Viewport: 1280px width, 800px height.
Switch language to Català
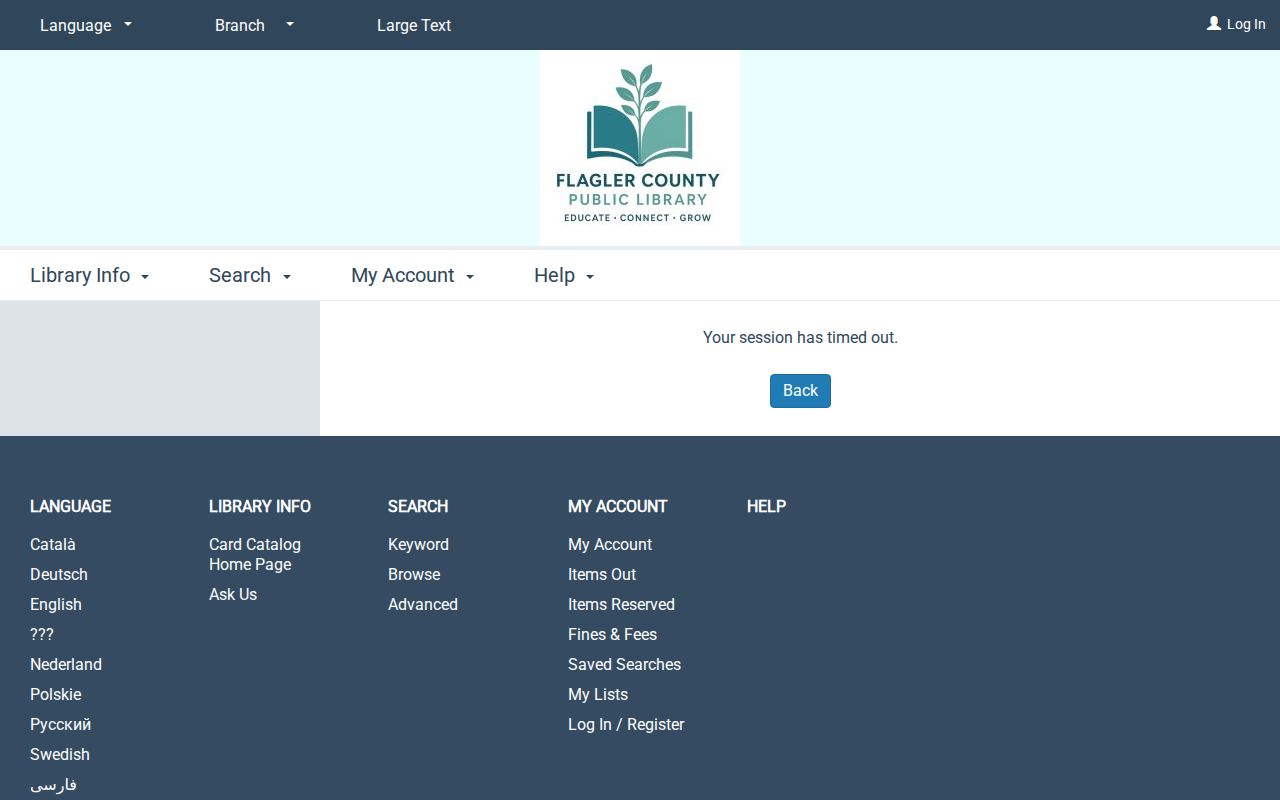[53, 544]
